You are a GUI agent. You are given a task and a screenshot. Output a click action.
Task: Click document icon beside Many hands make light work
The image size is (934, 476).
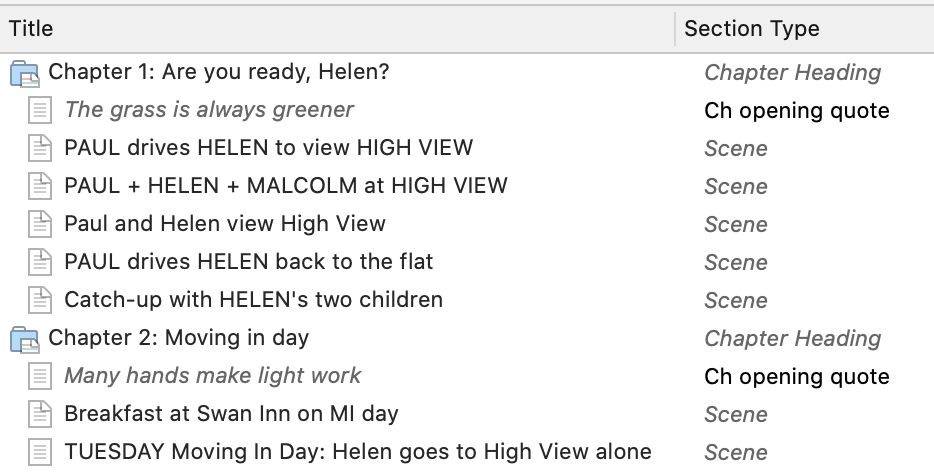40,377
